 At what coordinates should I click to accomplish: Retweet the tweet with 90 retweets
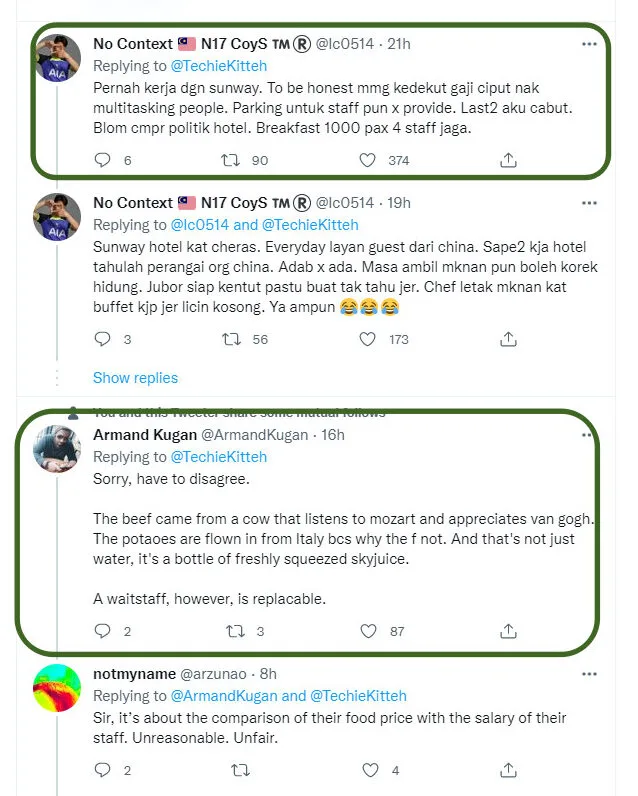231,160
